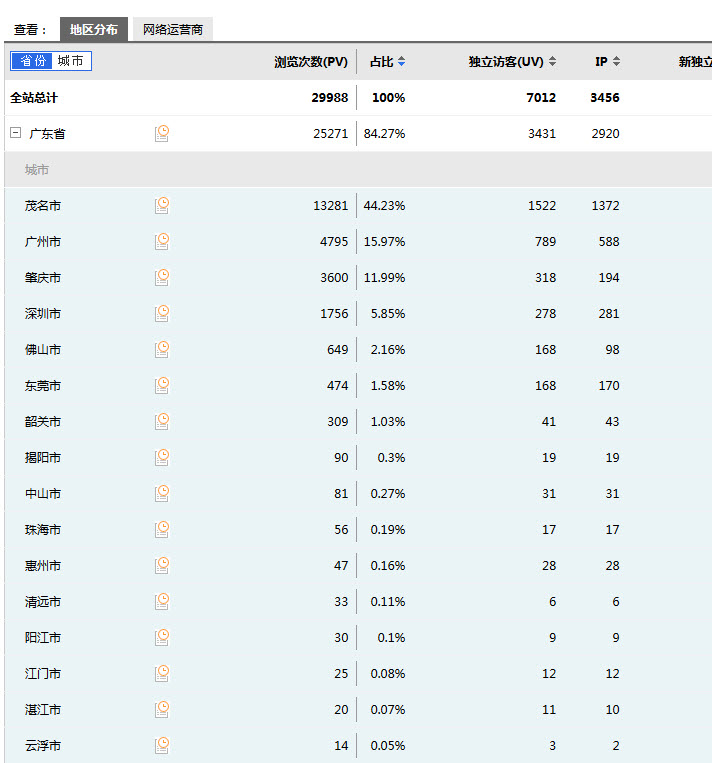Collapse the 广东省 row

coord(15,133)
